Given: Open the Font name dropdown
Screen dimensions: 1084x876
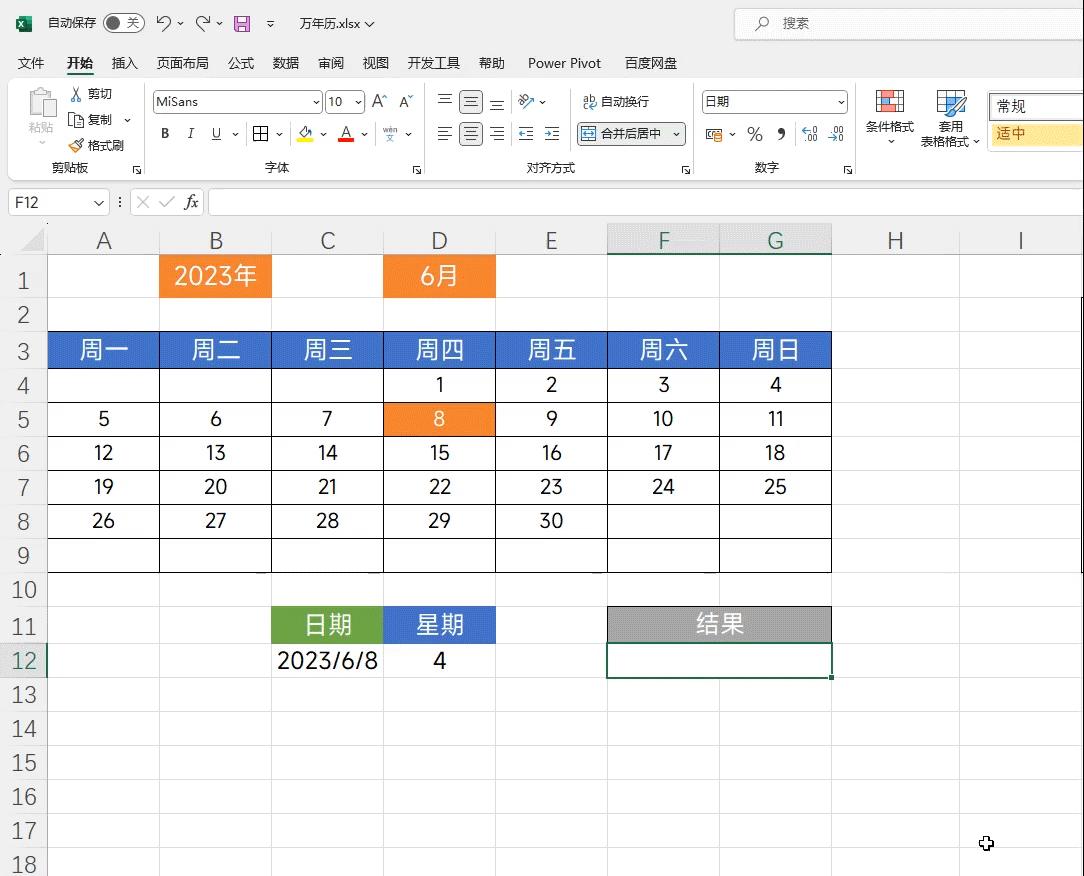Looking at the screenshot, I should click(x=315, y=101).
